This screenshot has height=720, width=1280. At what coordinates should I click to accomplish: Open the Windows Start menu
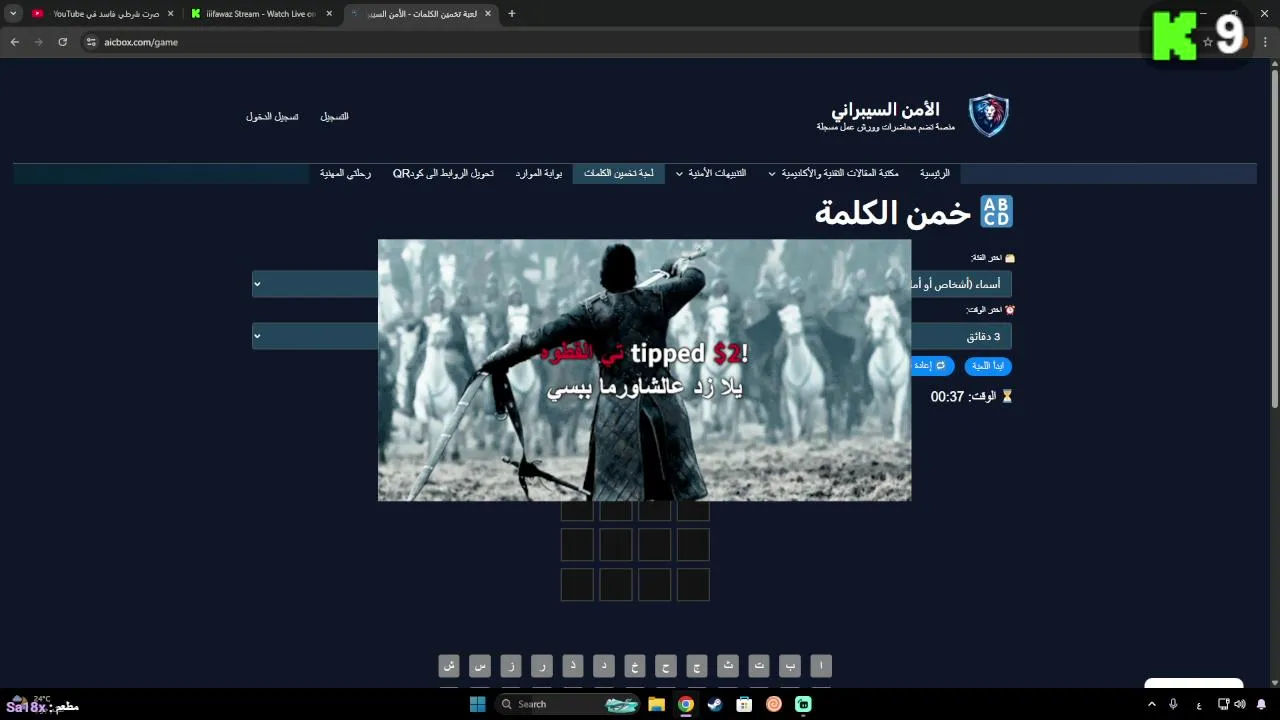click(477, 704)
